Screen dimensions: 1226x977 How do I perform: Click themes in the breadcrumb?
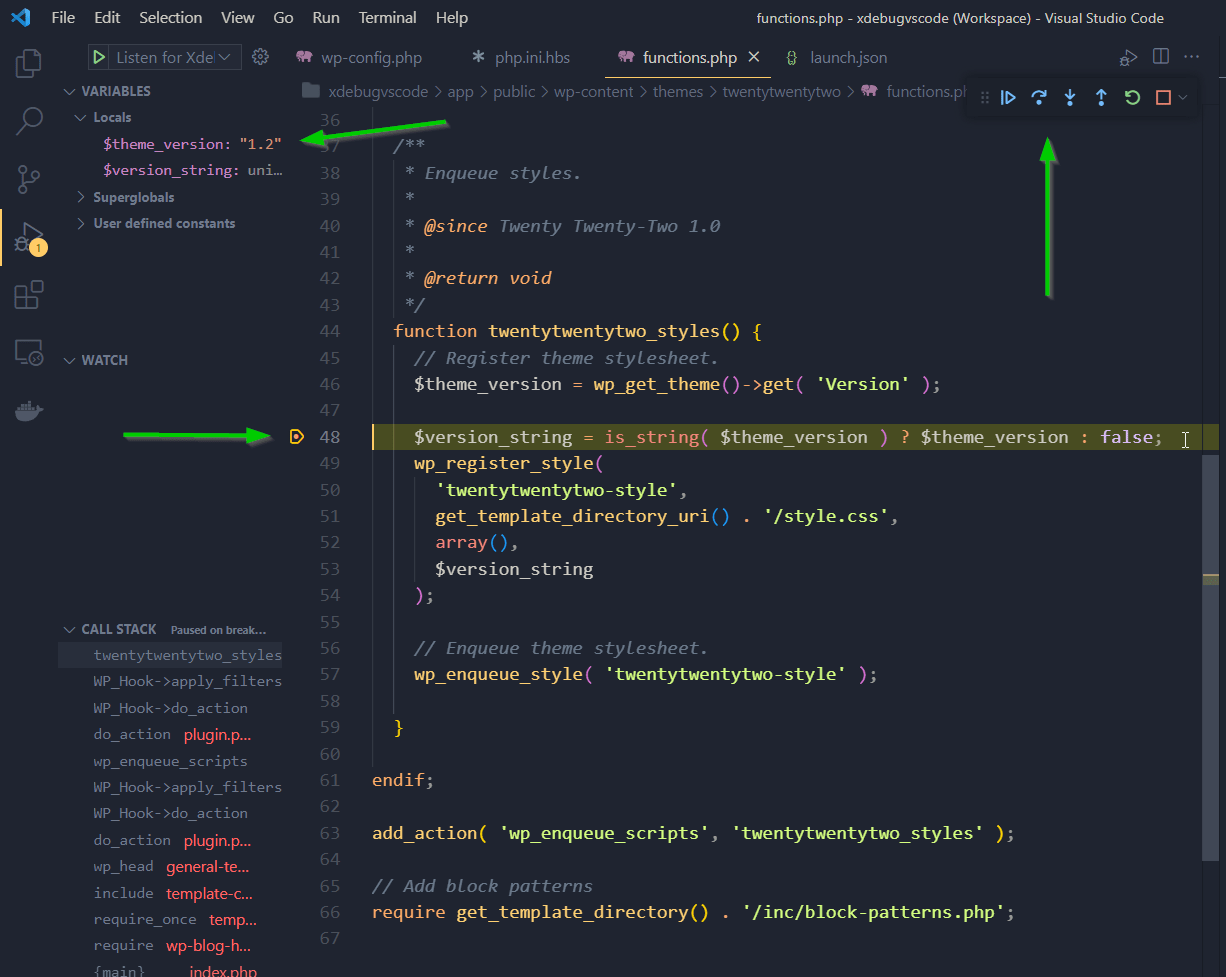(678, 91)
